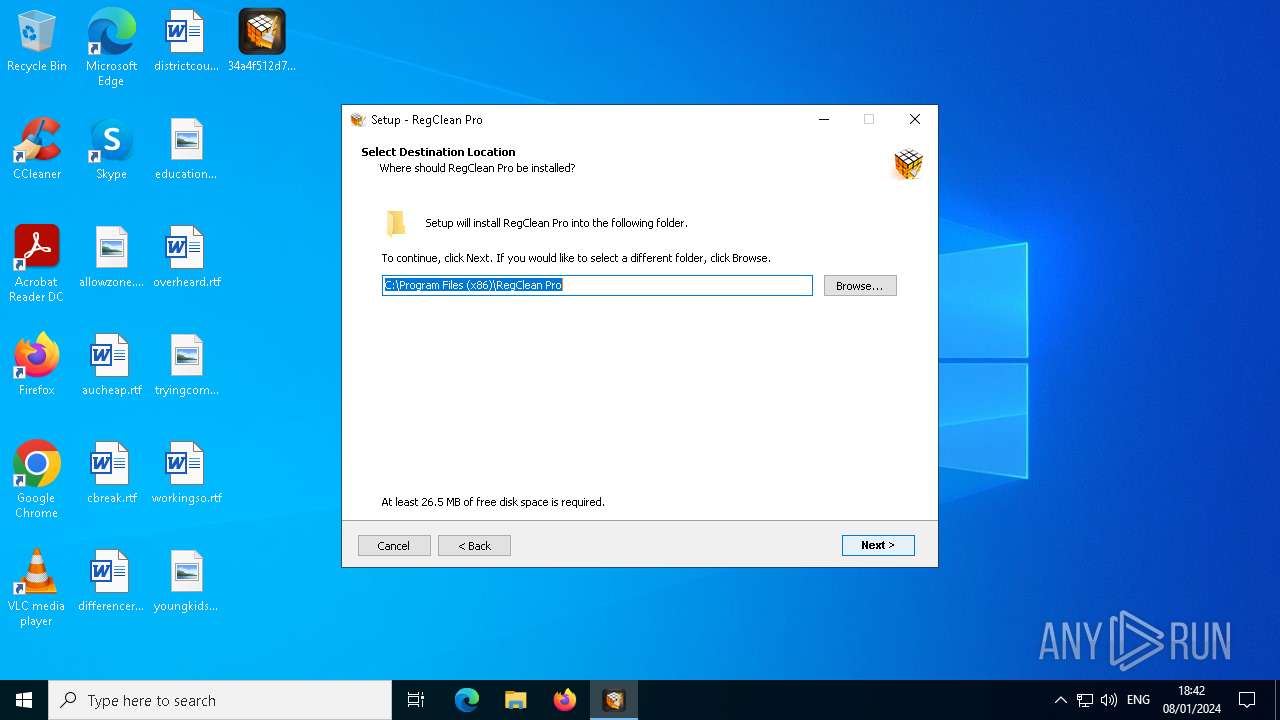Open File Explorer from the taskbar
The width and height of the screenshot is (1280, 720).
click(x=516, y=700)
